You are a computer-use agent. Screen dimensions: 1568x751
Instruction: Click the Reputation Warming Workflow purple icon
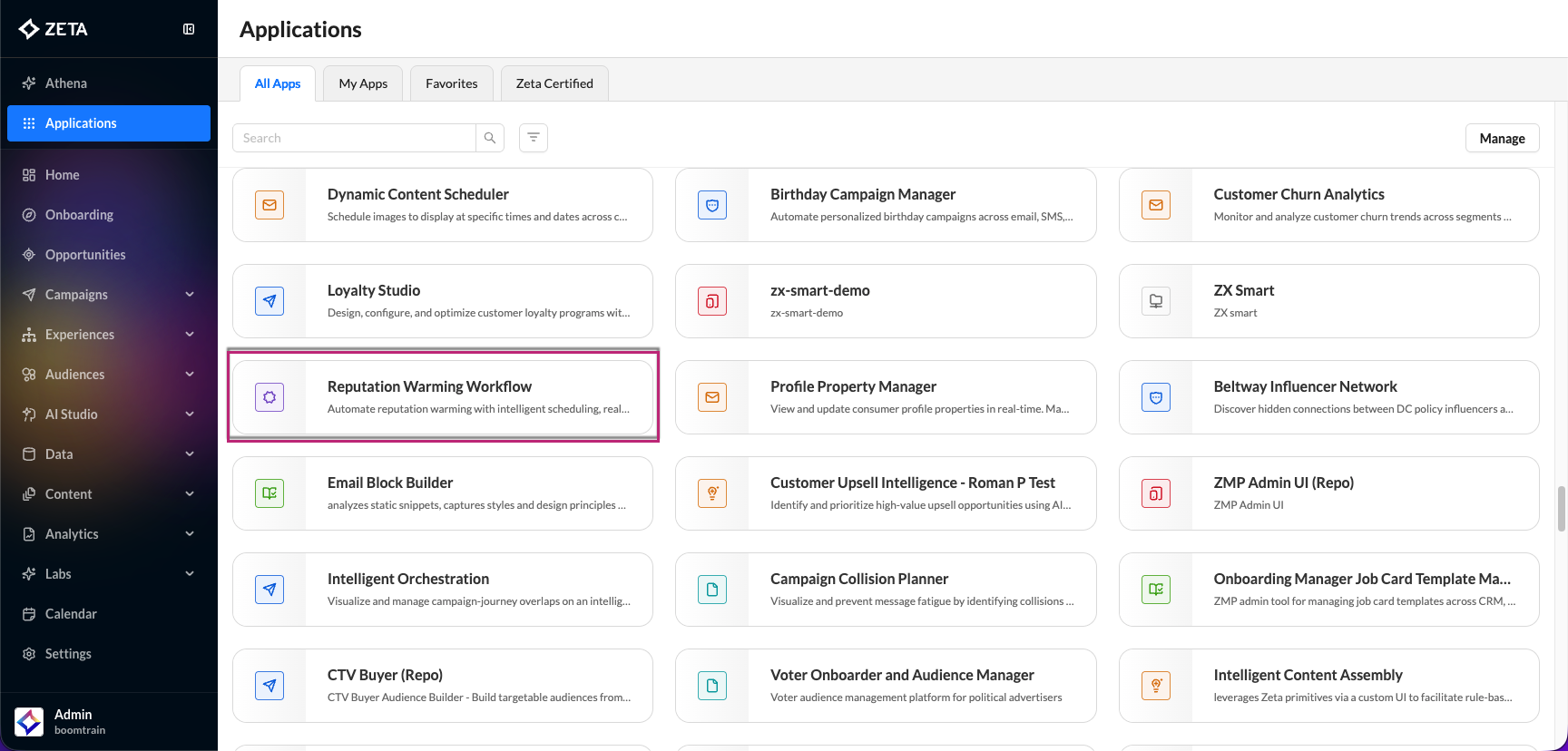pyautogui.click(x=269, y=397)
